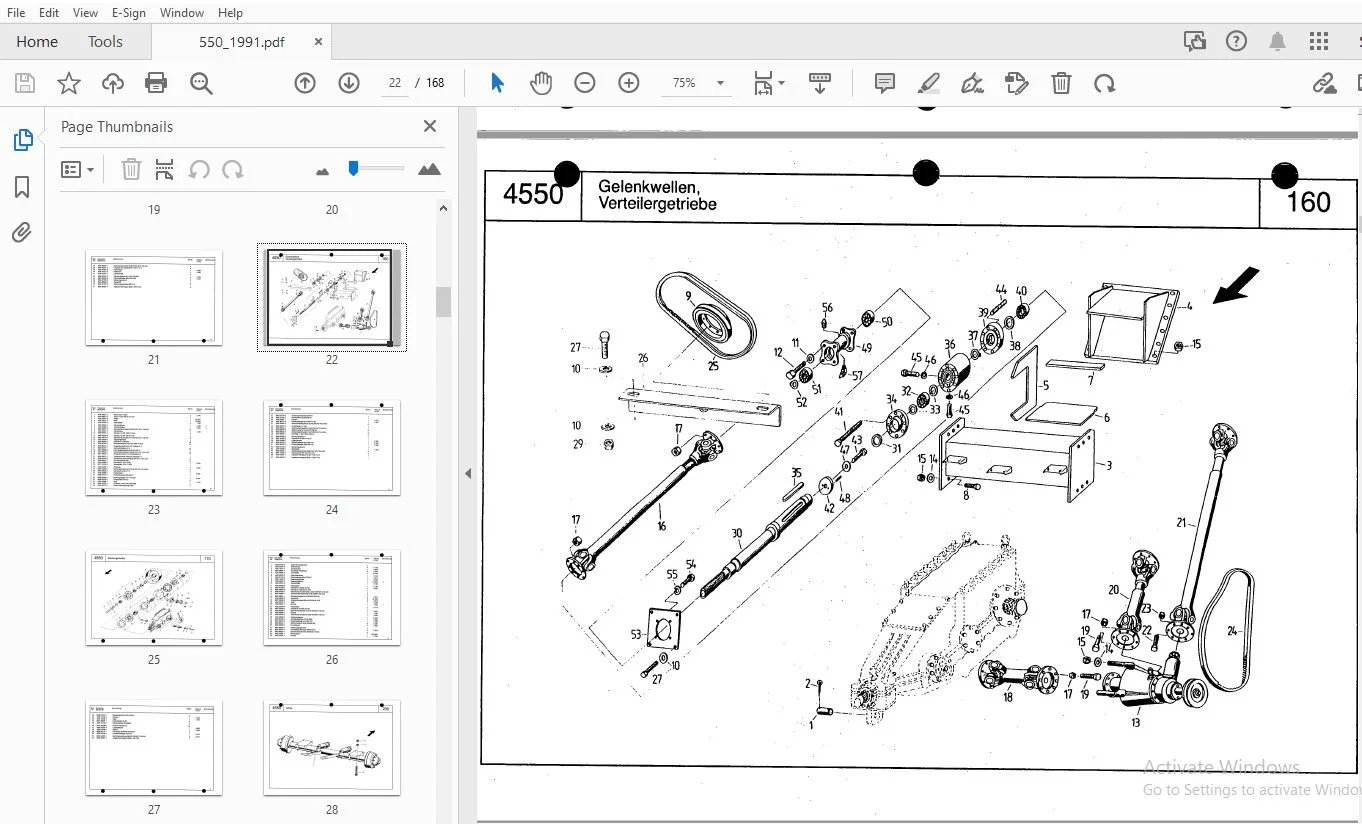Print the document using the printer icon
Image resolution: width=1362 pixels, height=824 pixels.
click(x=156, y=83)
